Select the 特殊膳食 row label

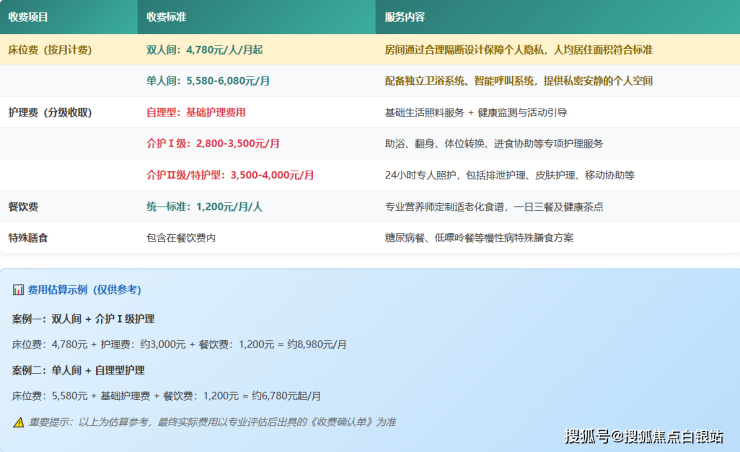pyautogui.click(x=28, y=238)
